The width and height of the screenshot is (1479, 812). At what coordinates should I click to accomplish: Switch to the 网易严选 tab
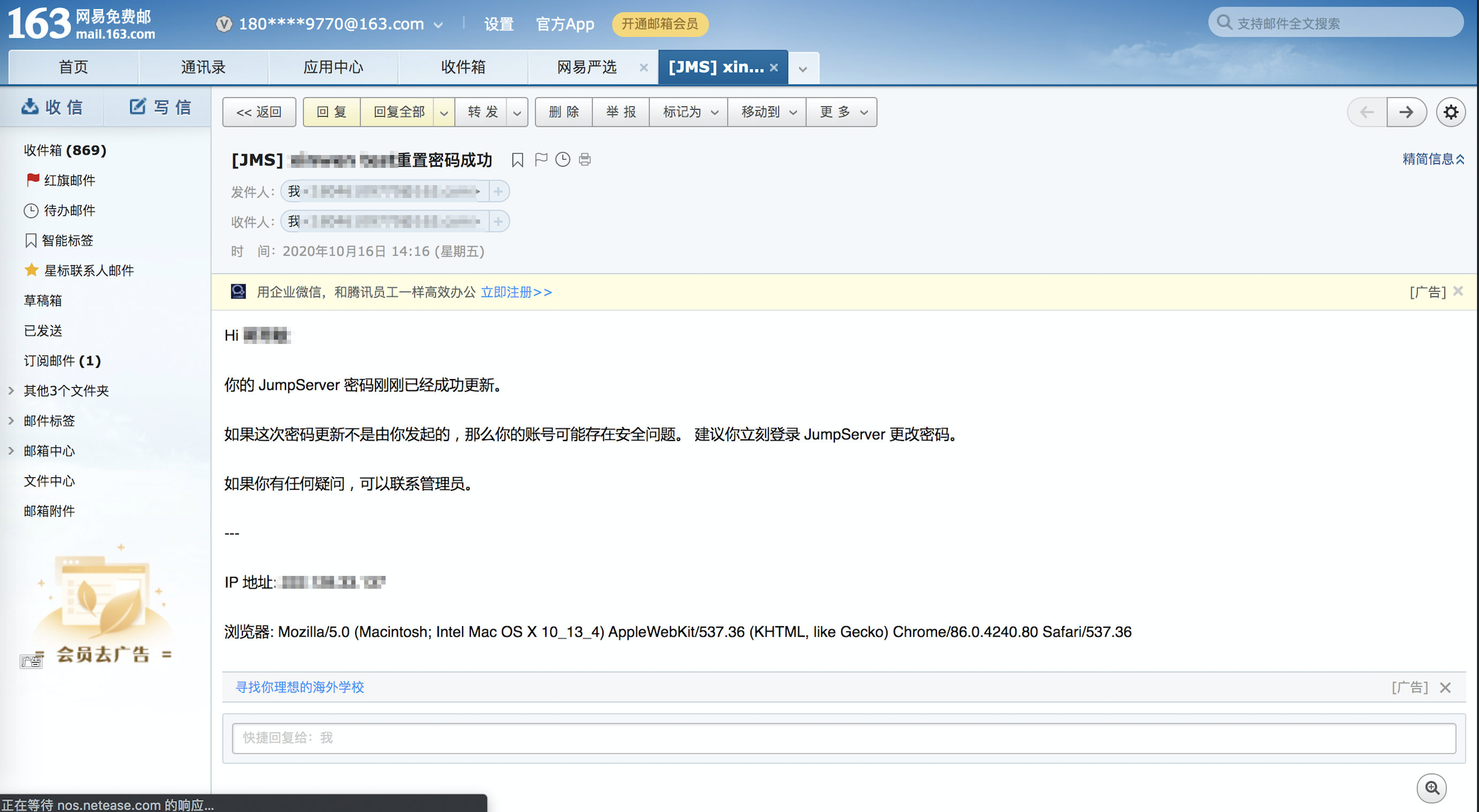pos(587,67)
